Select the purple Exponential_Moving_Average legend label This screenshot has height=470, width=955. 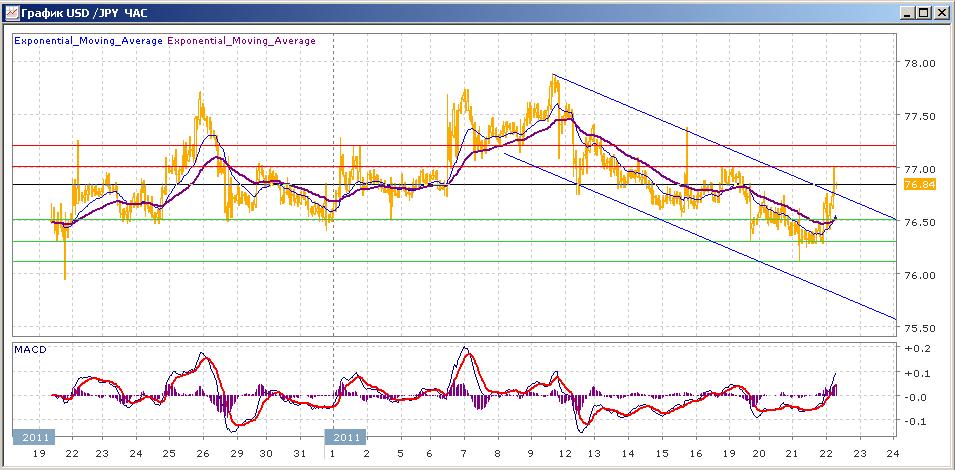pos(241,41)
